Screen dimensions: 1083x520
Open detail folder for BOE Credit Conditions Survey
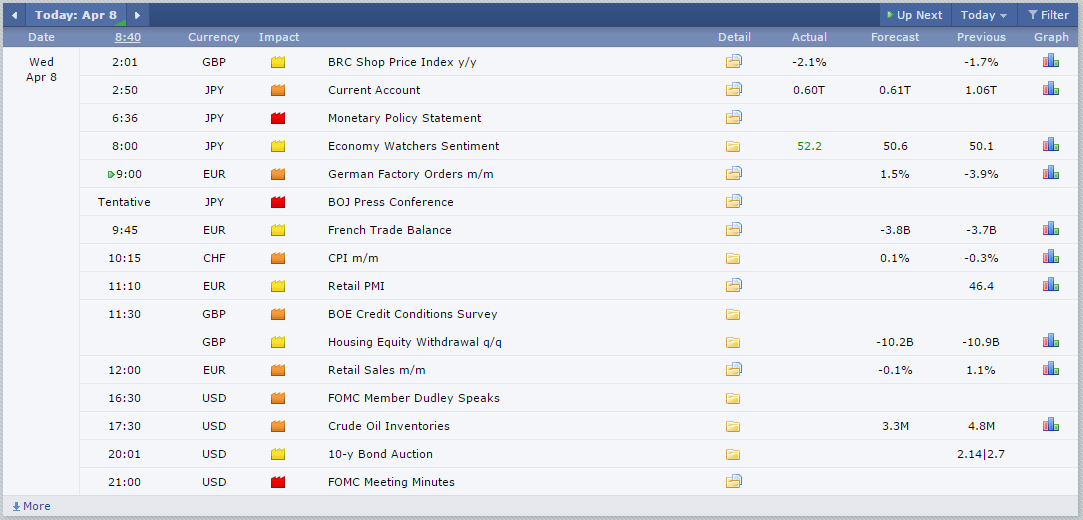(x=734, y=314)
